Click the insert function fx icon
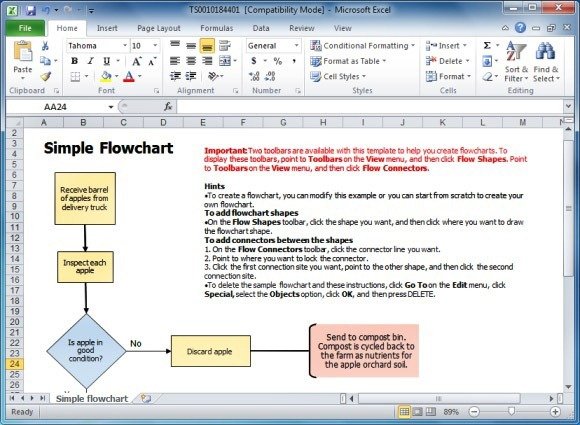Screen dimensions: 580x425 coord(168,107)
